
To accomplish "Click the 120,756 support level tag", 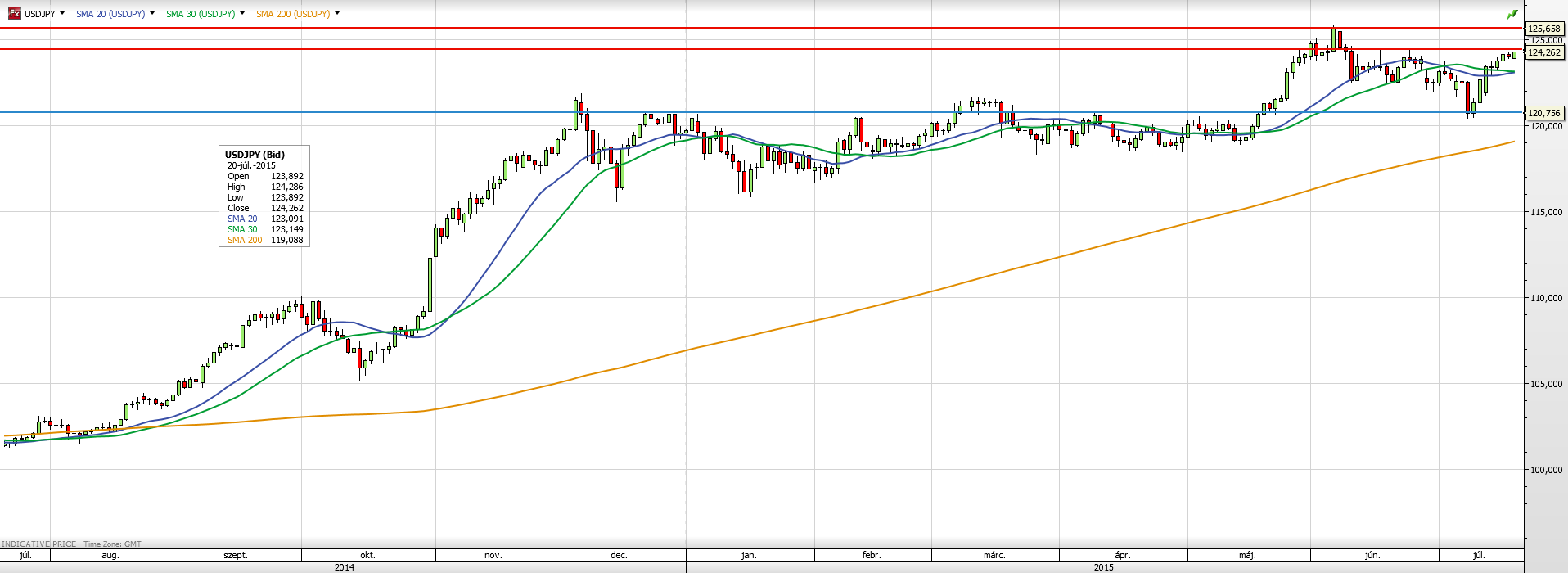I will pos(1544,113).
